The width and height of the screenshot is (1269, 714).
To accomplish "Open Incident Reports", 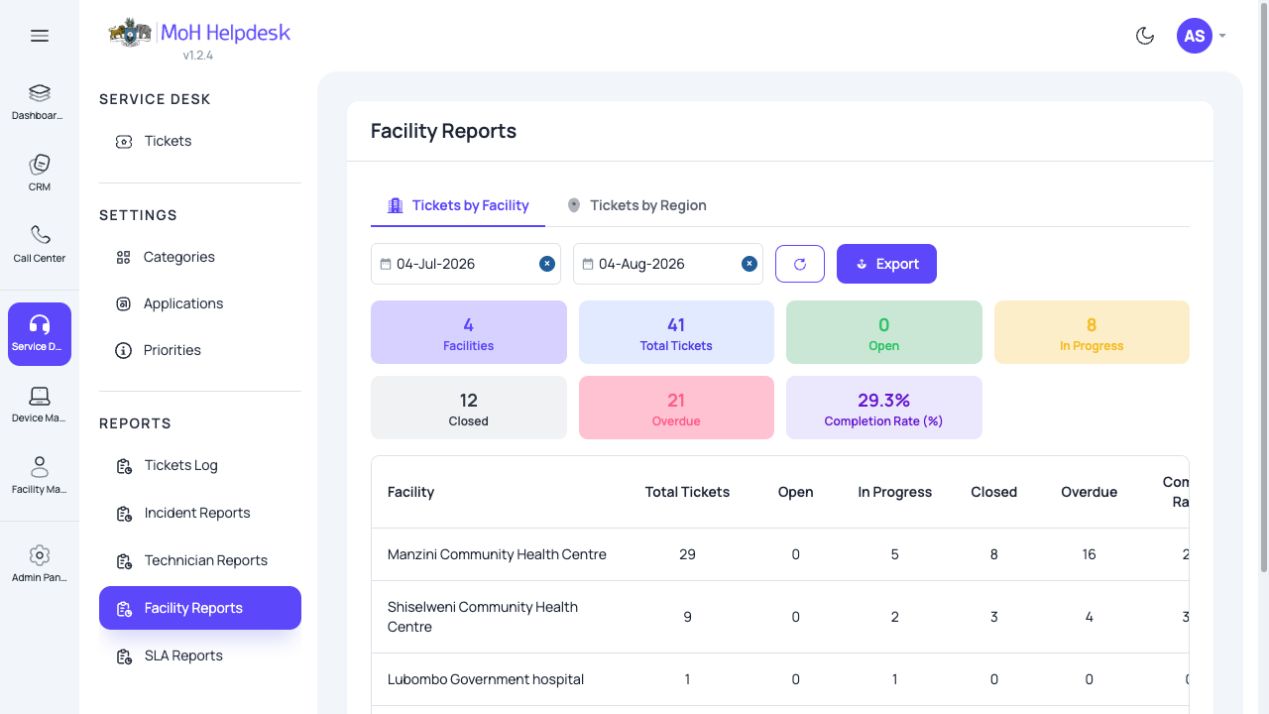I will 200,513.
